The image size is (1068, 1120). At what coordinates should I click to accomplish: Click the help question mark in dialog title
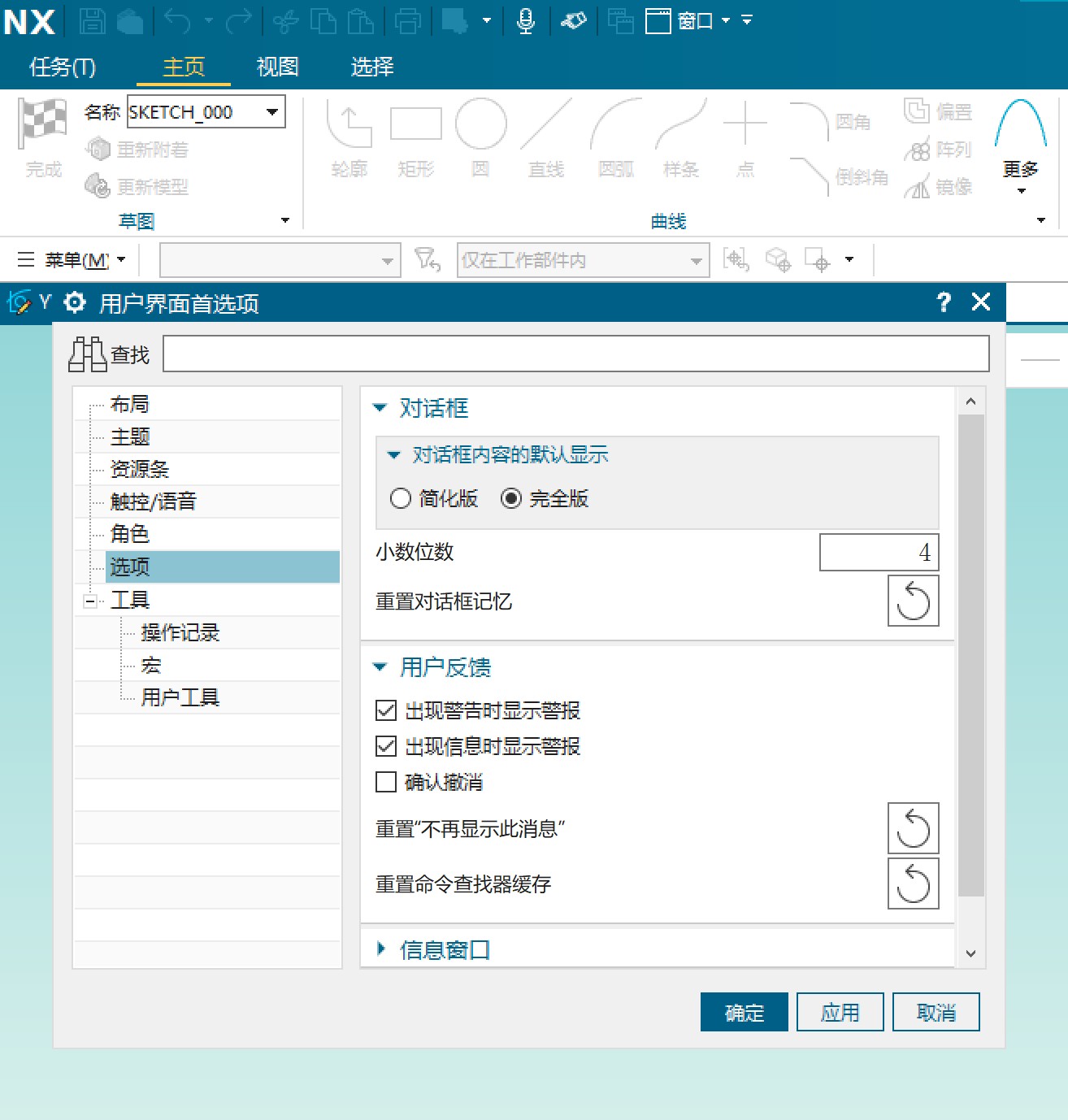click(943, 302)
